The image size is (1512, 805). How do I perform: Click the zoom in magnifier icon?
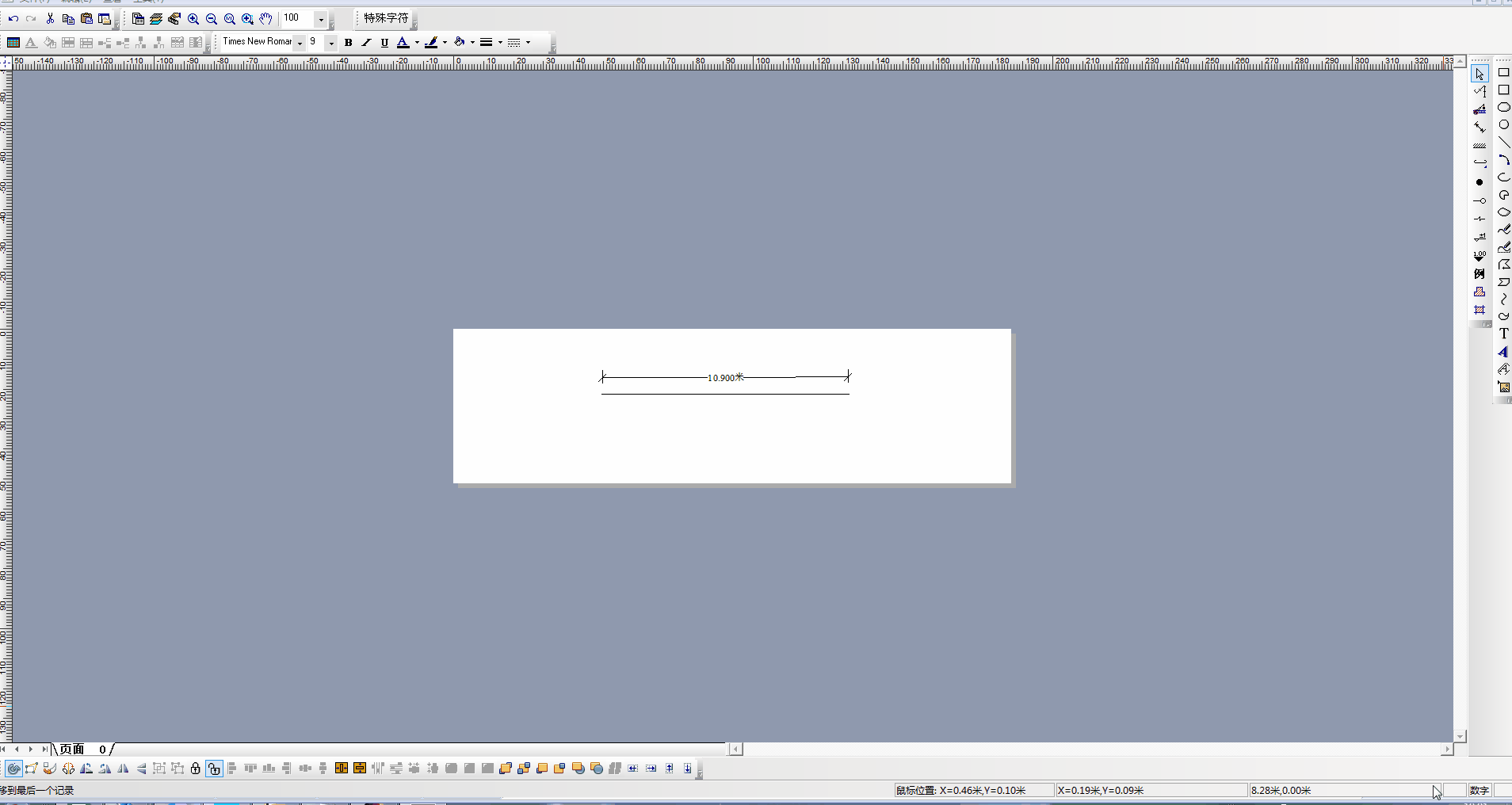coord(193,19)
